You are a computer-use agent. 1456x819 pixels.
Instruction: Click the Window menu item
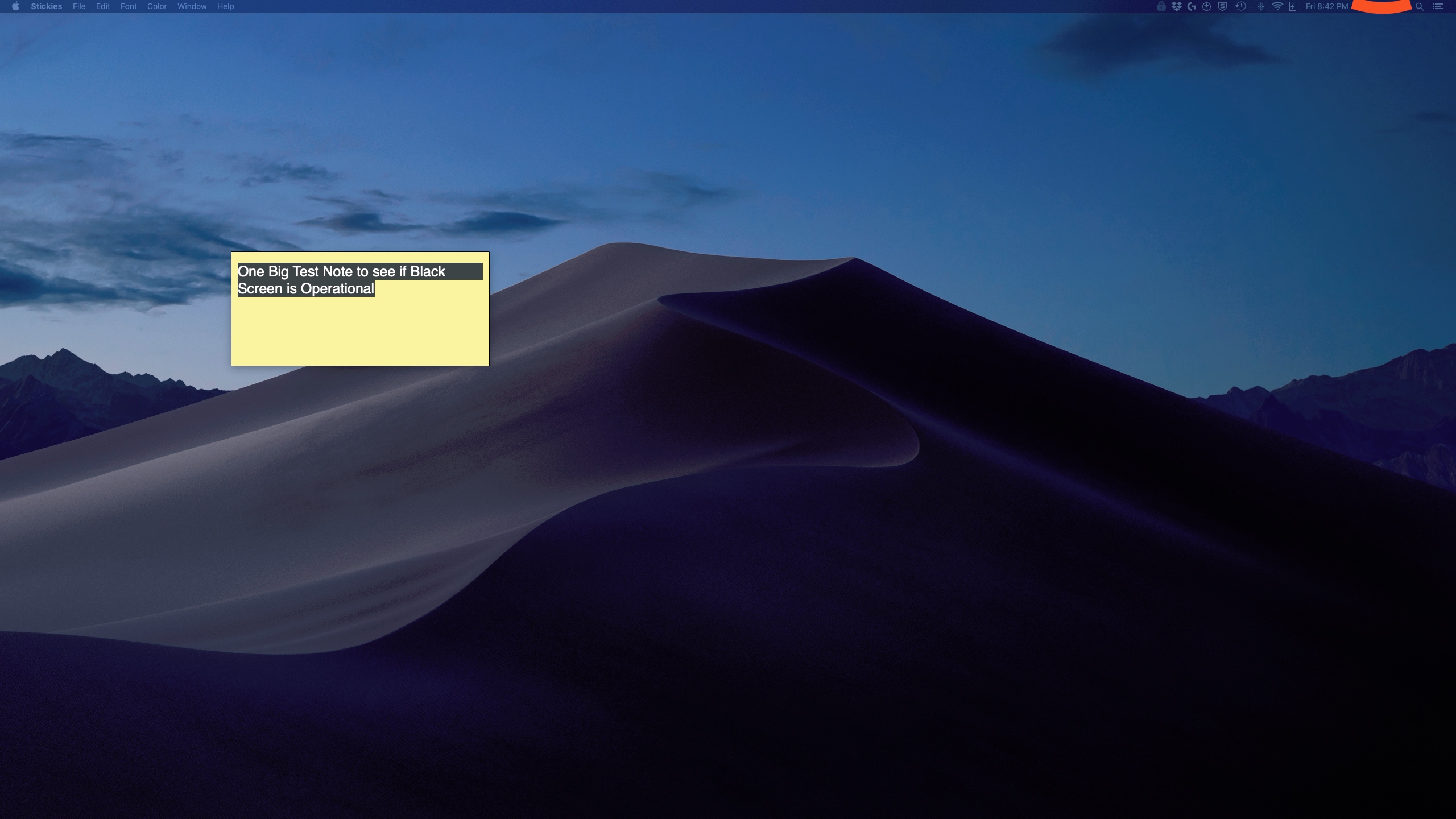(192, 7)
